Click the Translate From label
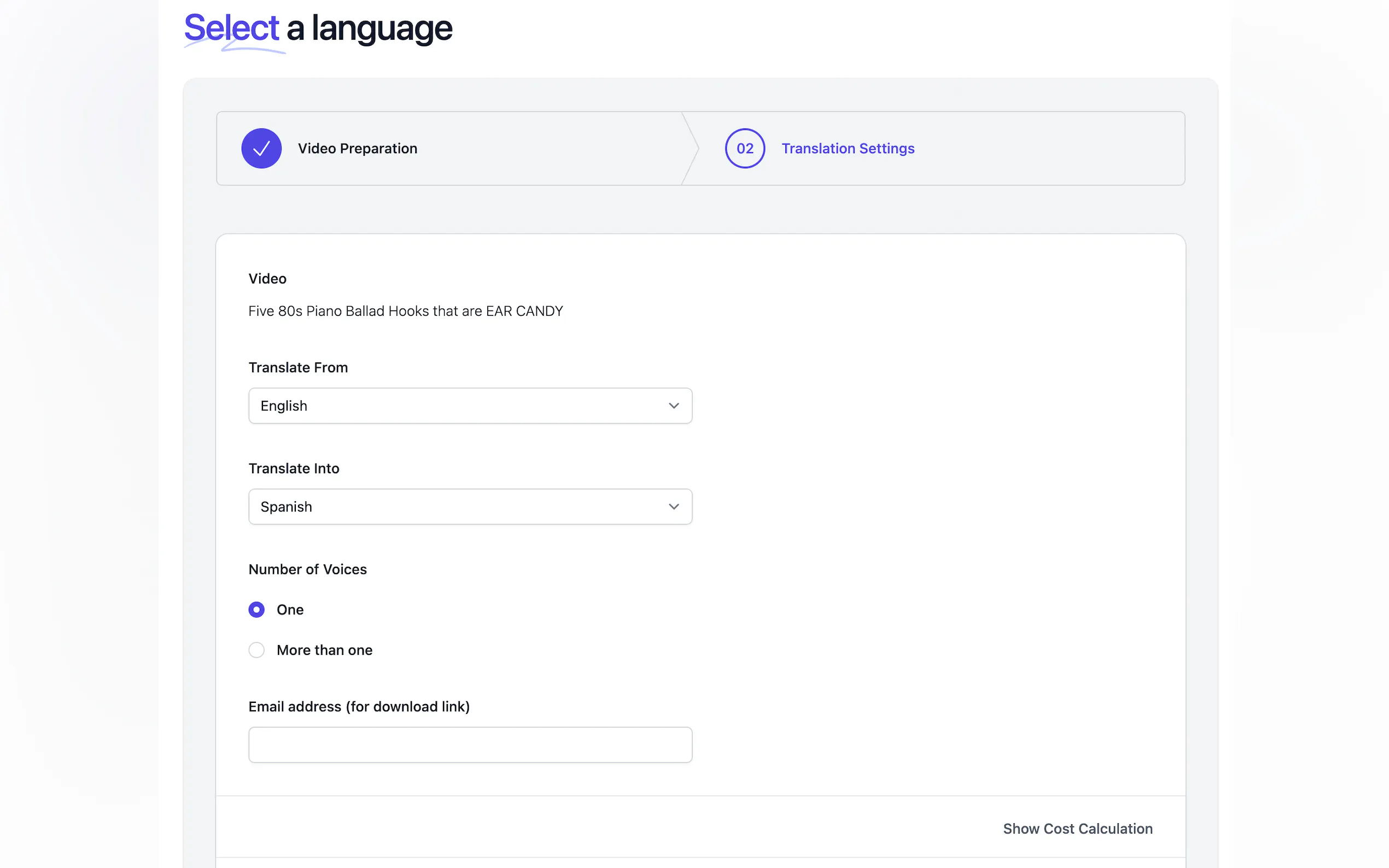Screen dimensions: 1389x868 click(x=298, y=367)
